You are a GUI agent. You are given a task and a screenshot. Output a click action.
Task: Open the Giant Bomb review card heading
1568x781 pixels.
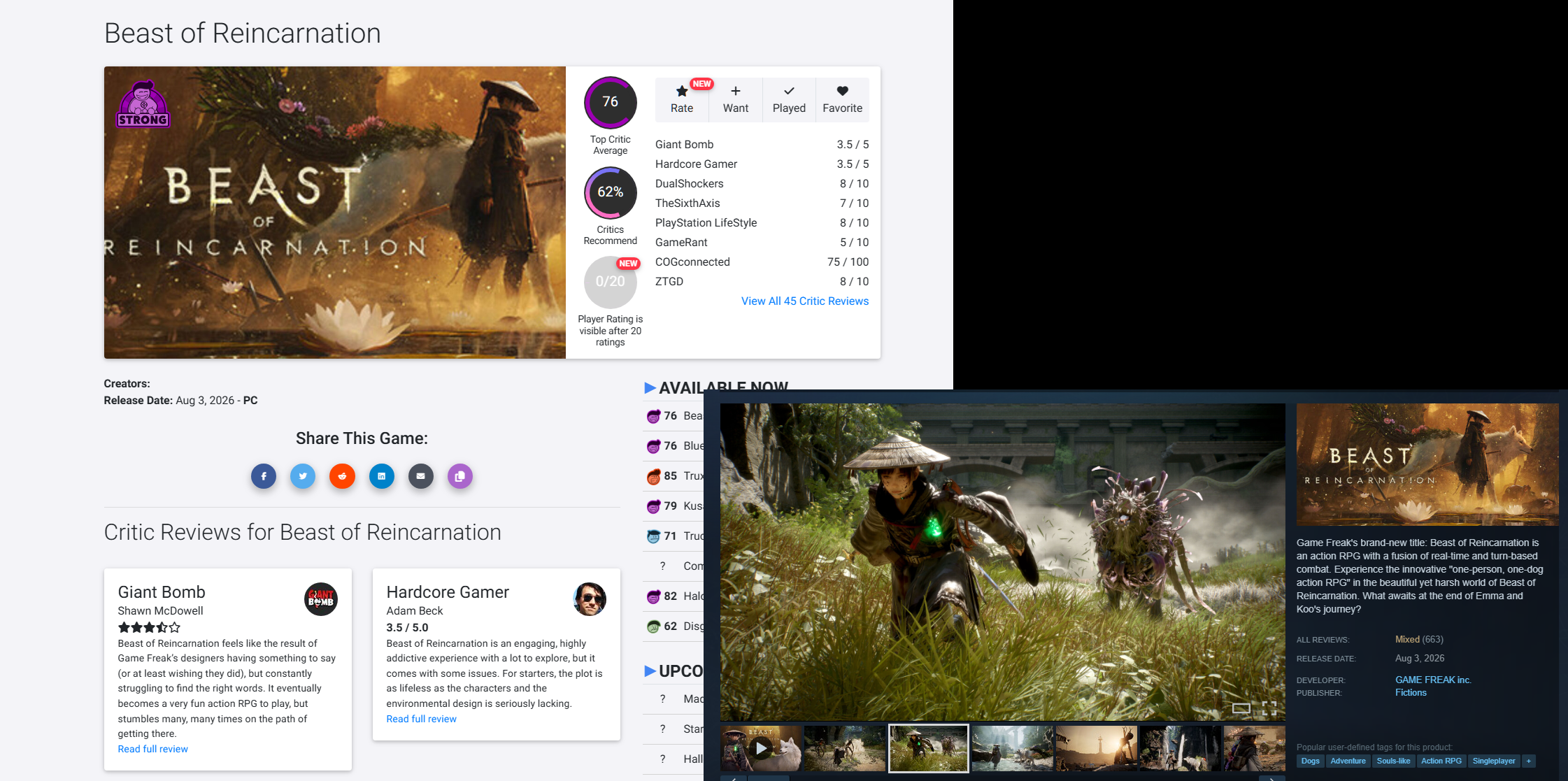[x=162, y=592]
